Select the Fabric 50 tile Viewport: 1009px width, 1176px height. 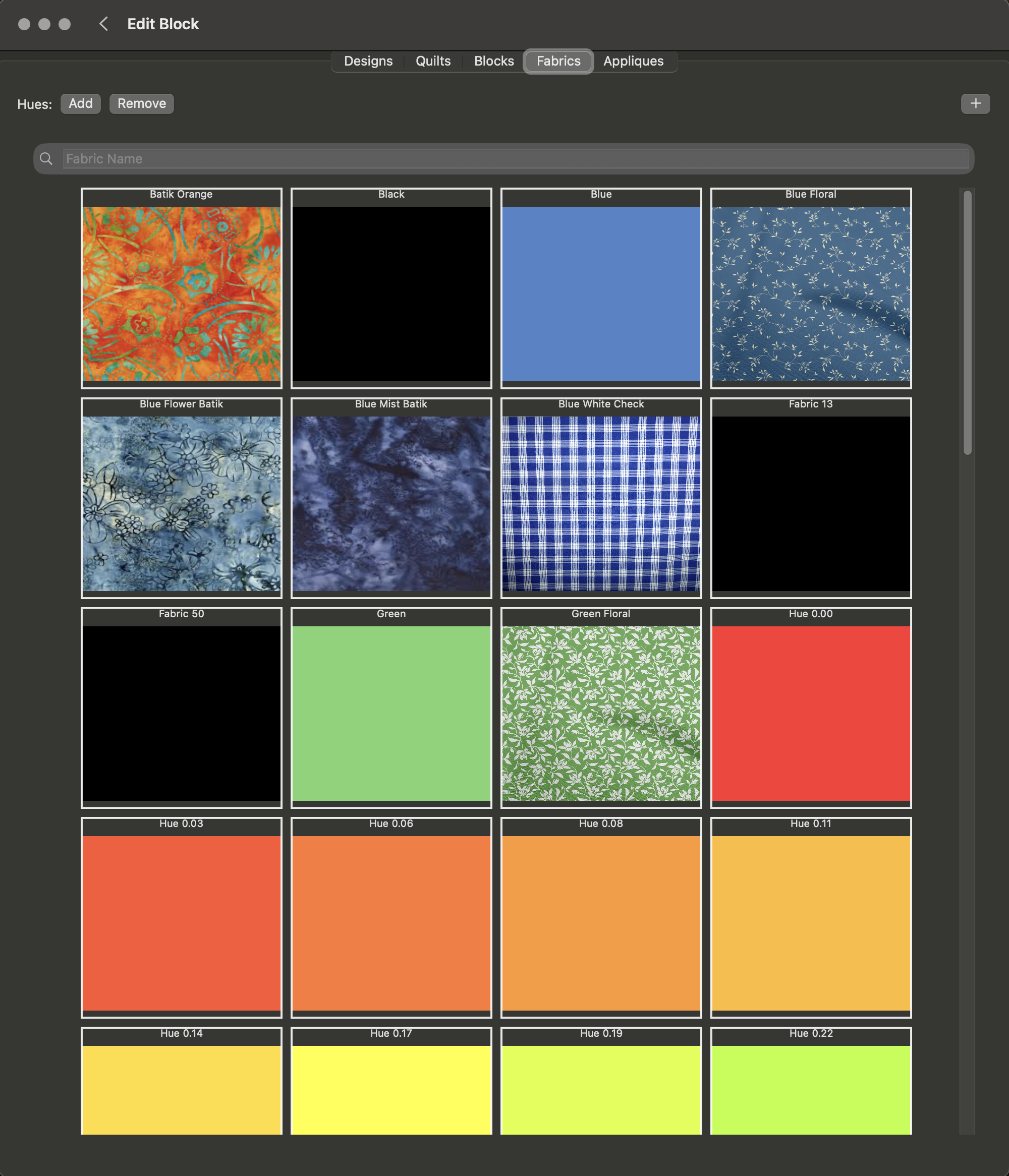(181, 708)
